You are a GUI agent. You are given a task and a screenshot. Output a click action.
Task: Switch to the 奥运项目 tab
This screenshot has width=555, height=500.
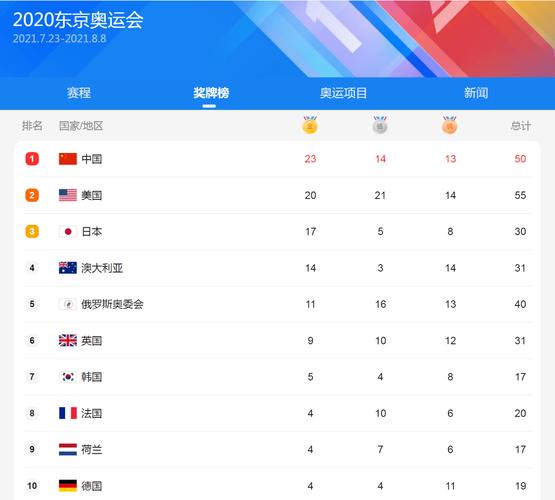343,93
